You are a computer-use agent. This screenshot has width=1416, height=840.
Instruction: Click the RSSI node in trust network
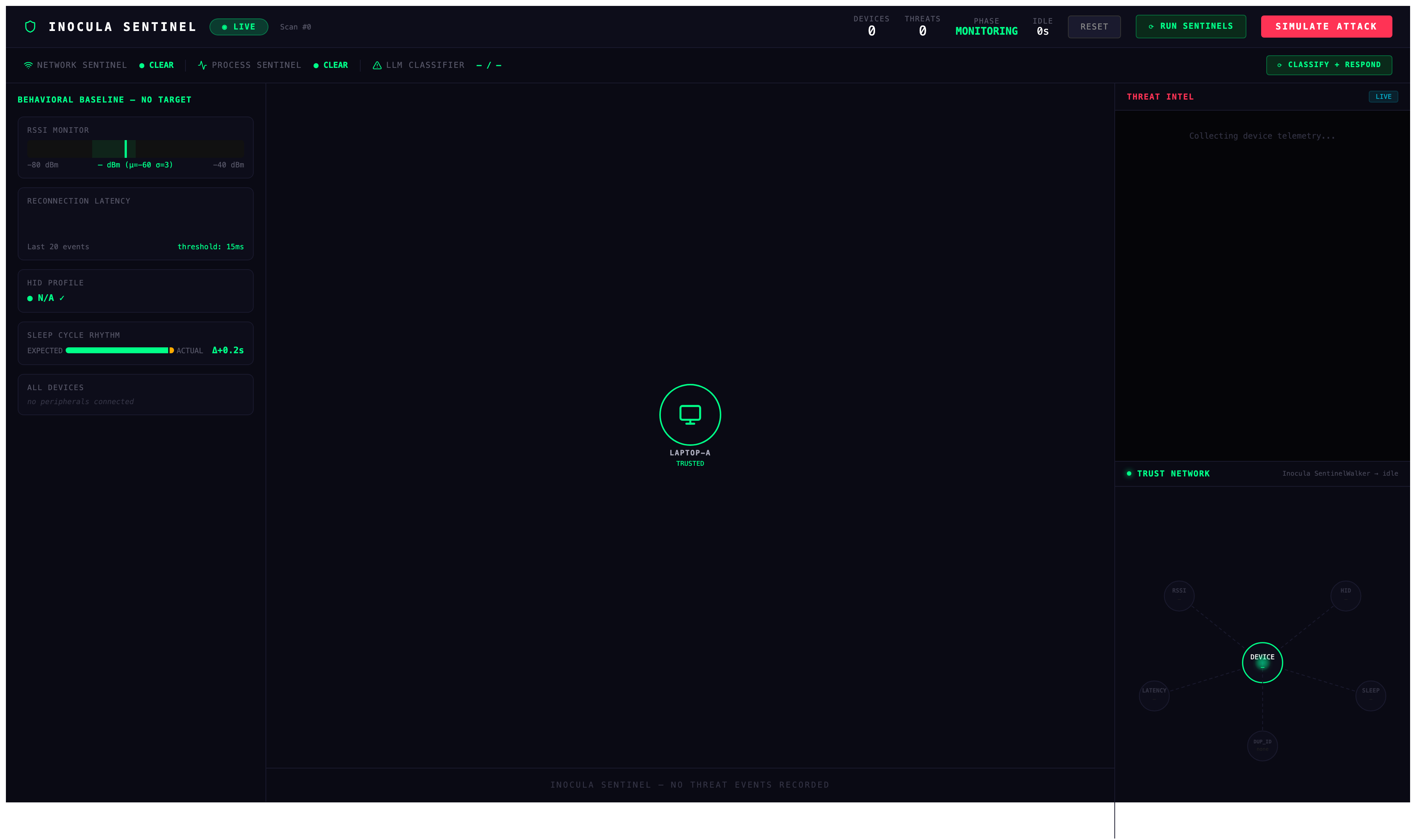click(1179, 596)
